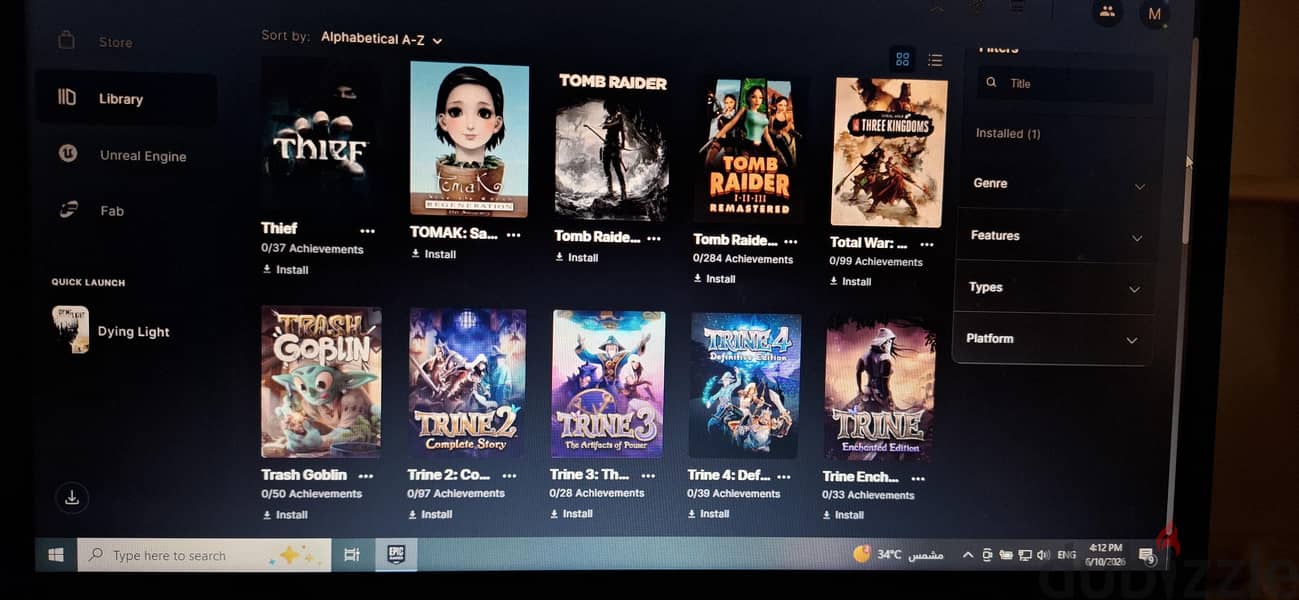Open the Store section in sidebar

click(115, 42)
